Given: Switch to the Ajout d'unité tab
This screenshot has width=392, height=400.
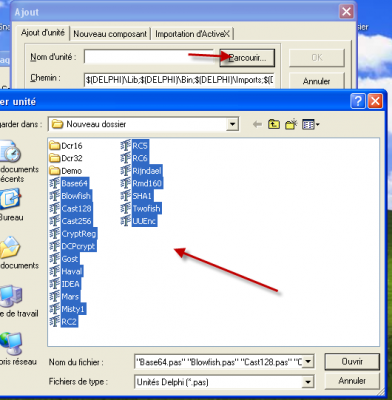Looking at the screenshot, I should click(x=42, y=33).
